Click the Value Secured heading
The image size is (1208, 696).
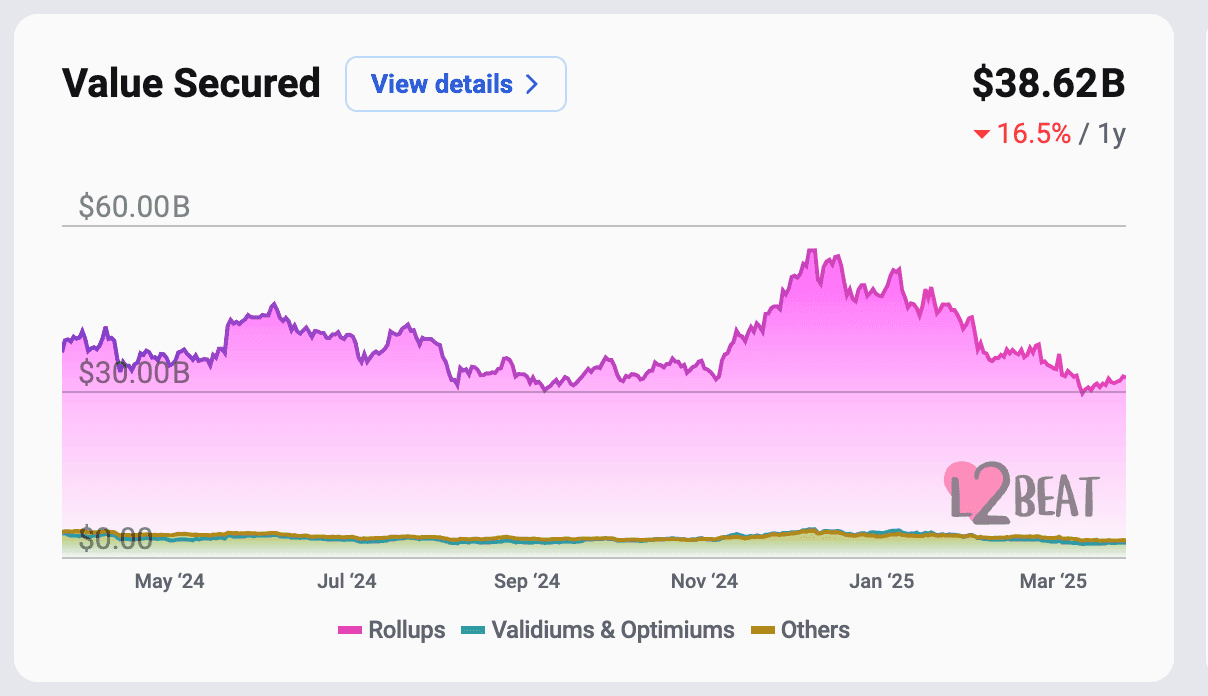[191, 83]
